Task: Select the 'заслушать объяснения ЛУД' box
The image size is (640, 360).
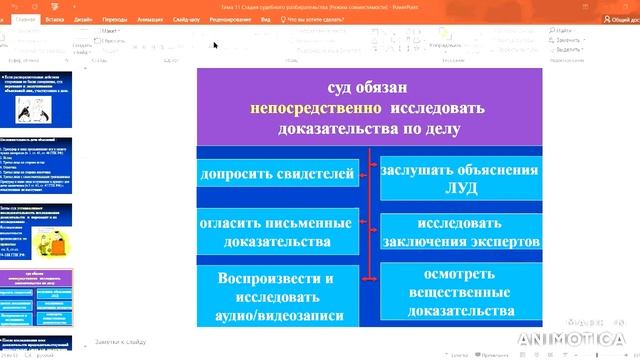Action: 461,178
